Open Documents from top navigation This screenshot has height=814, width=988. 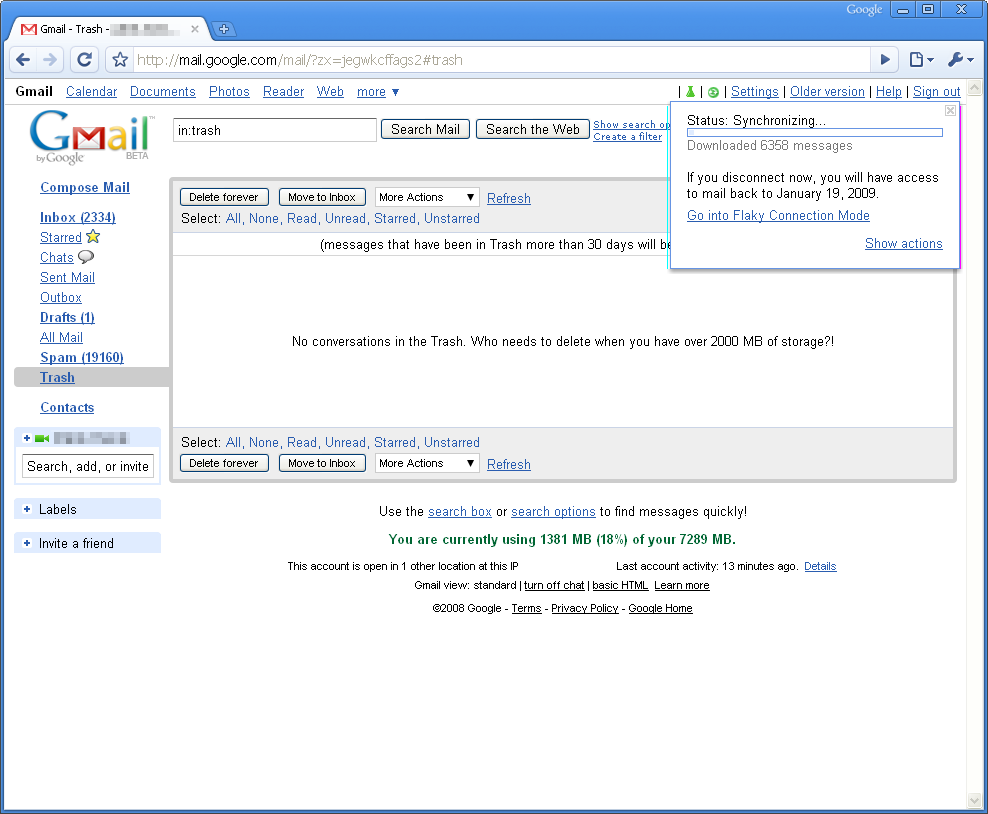tap(163, 92)
